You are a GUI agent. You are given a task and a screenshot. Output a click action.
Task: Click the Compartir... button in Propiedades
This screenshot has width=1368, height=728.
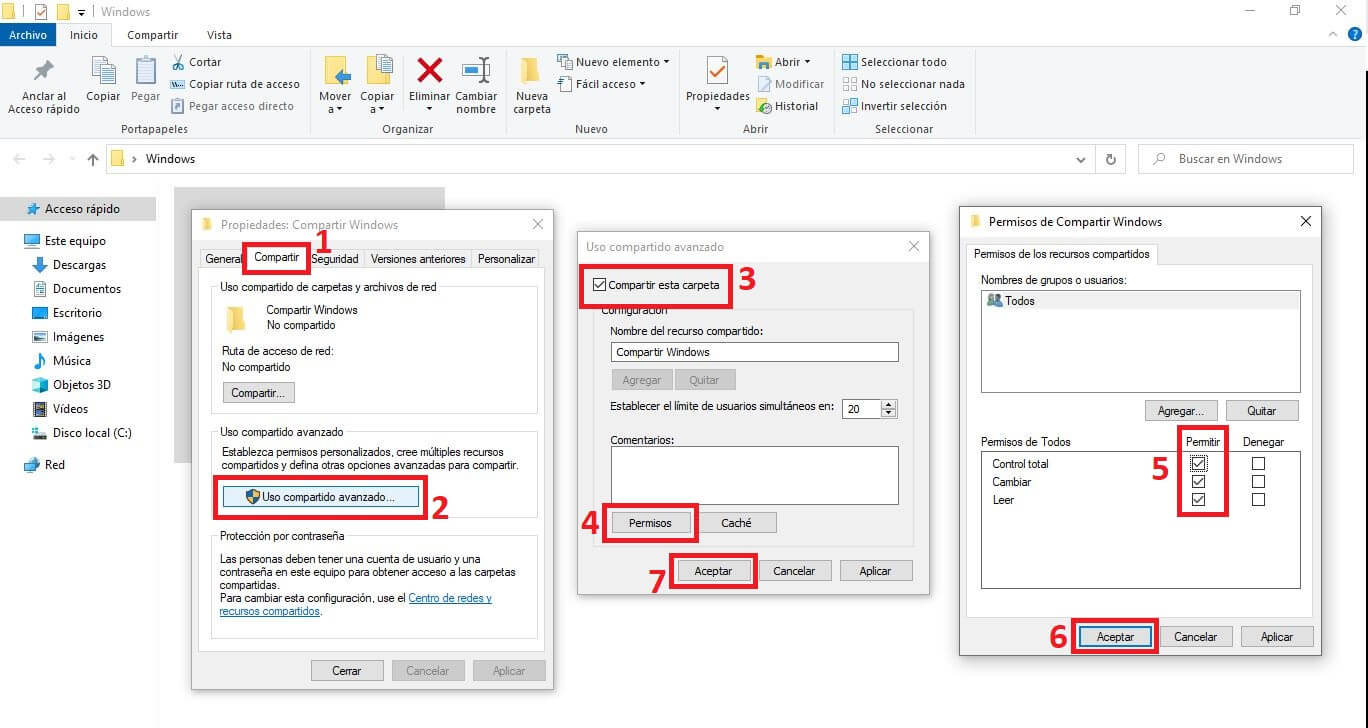[x=258, y=393]
